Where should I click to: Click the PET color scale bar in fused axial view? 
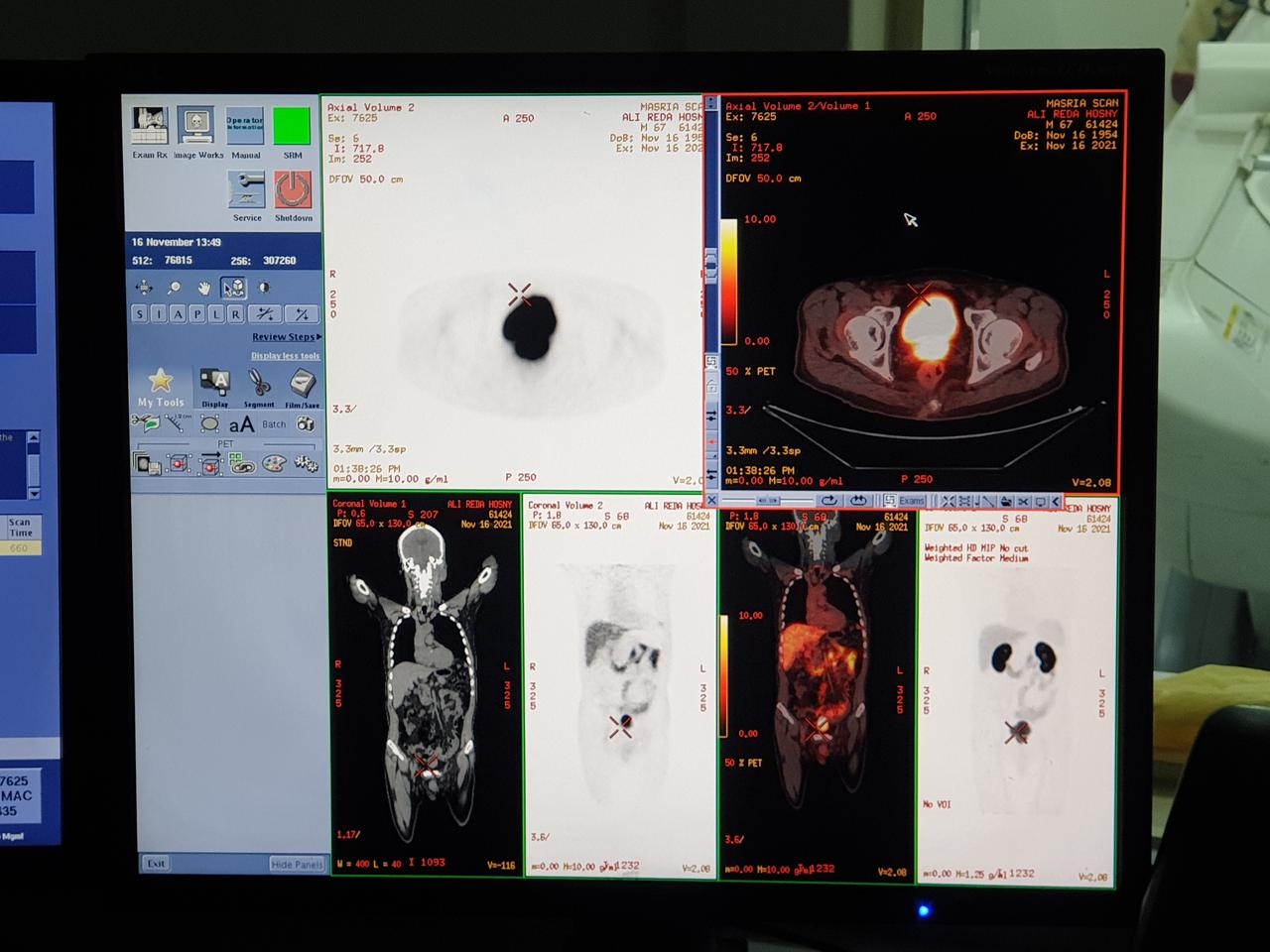tap(728, 282)
